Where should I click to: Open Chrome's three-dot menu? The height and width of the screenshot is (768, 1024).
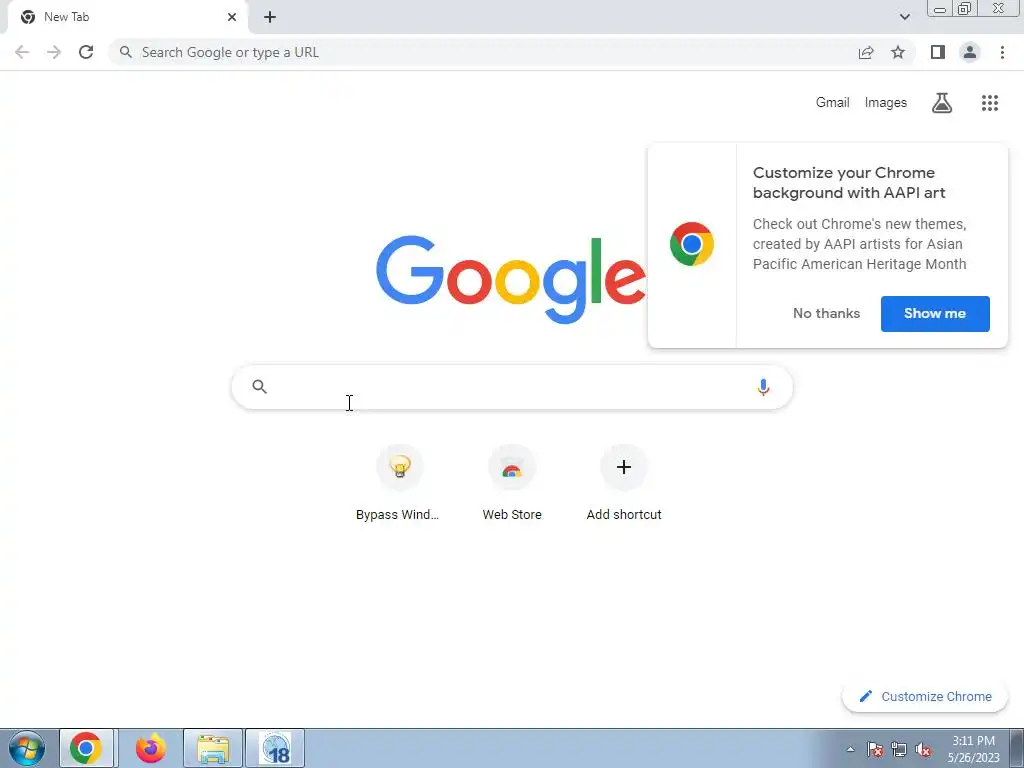point(1002,52)
